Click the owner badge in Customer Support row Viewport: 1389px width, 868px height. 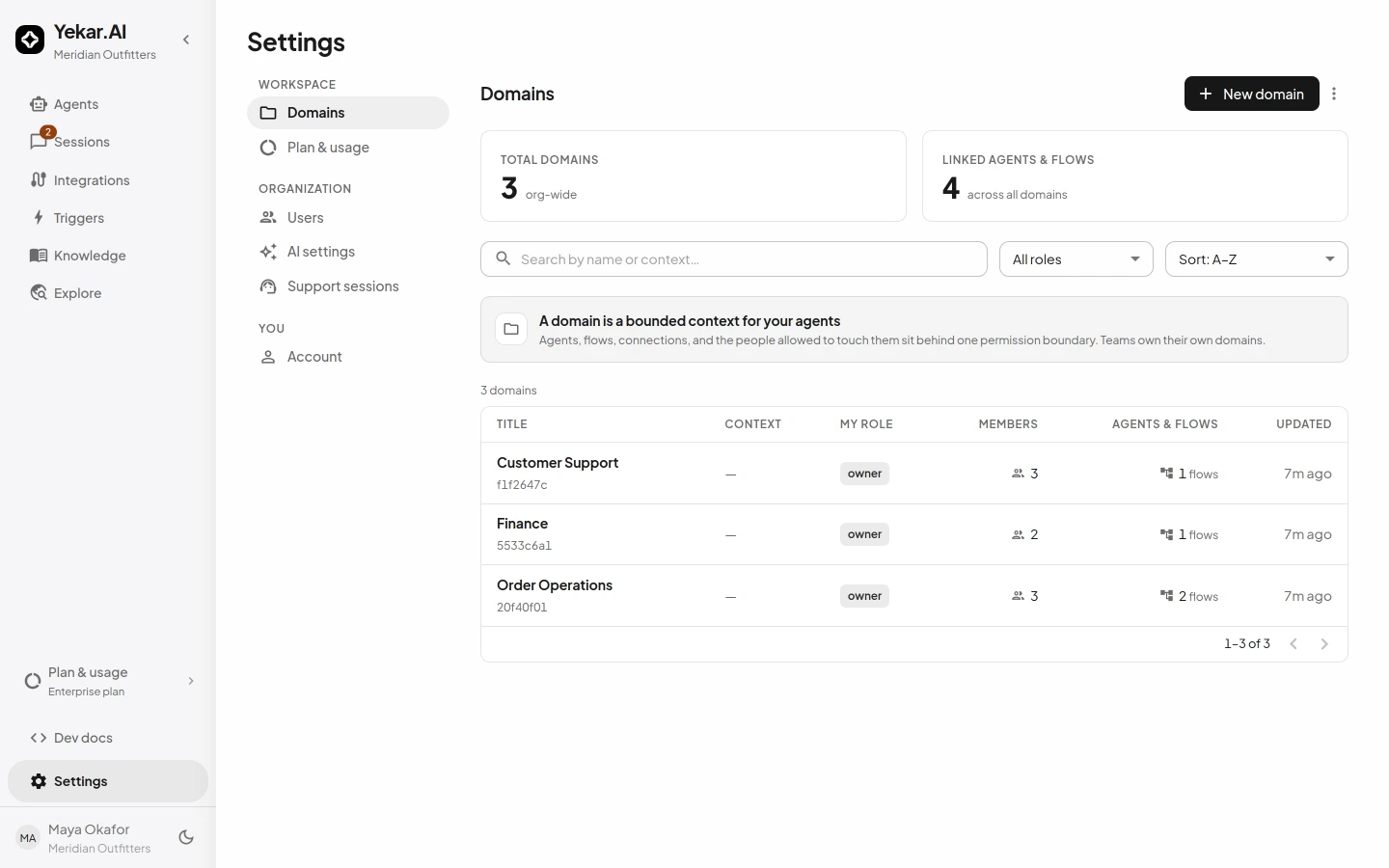864,474
